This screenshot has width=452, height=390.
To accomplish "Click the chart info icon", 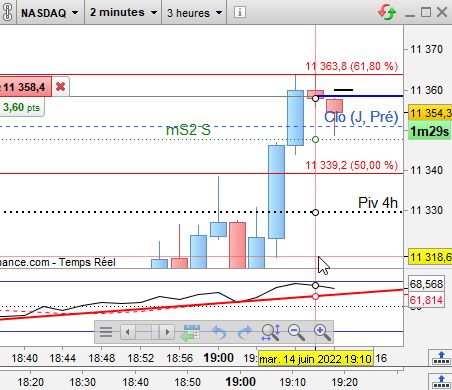I will point(240,13).
